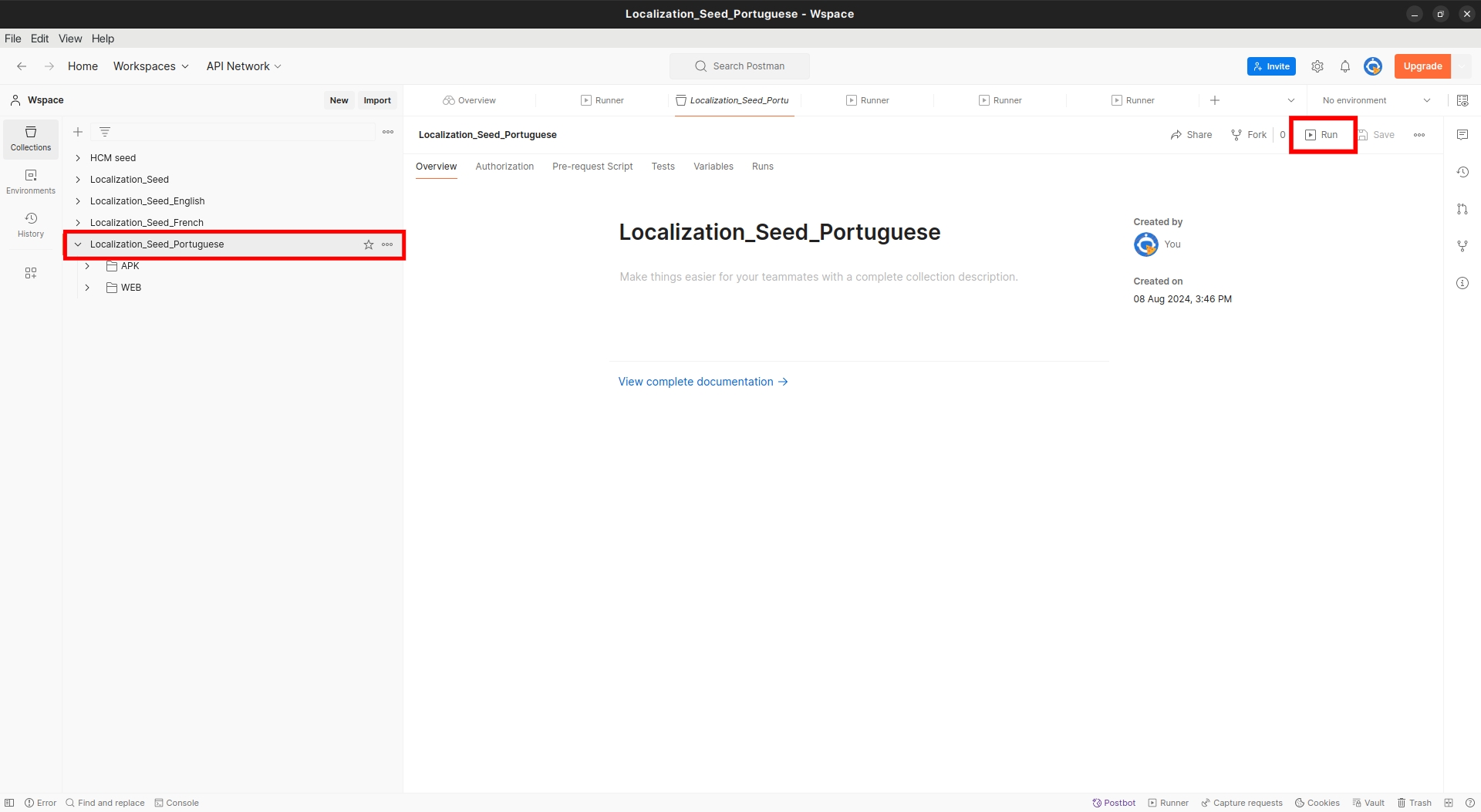Open the History sidebar panel
1481x812 pixels.
31,224
